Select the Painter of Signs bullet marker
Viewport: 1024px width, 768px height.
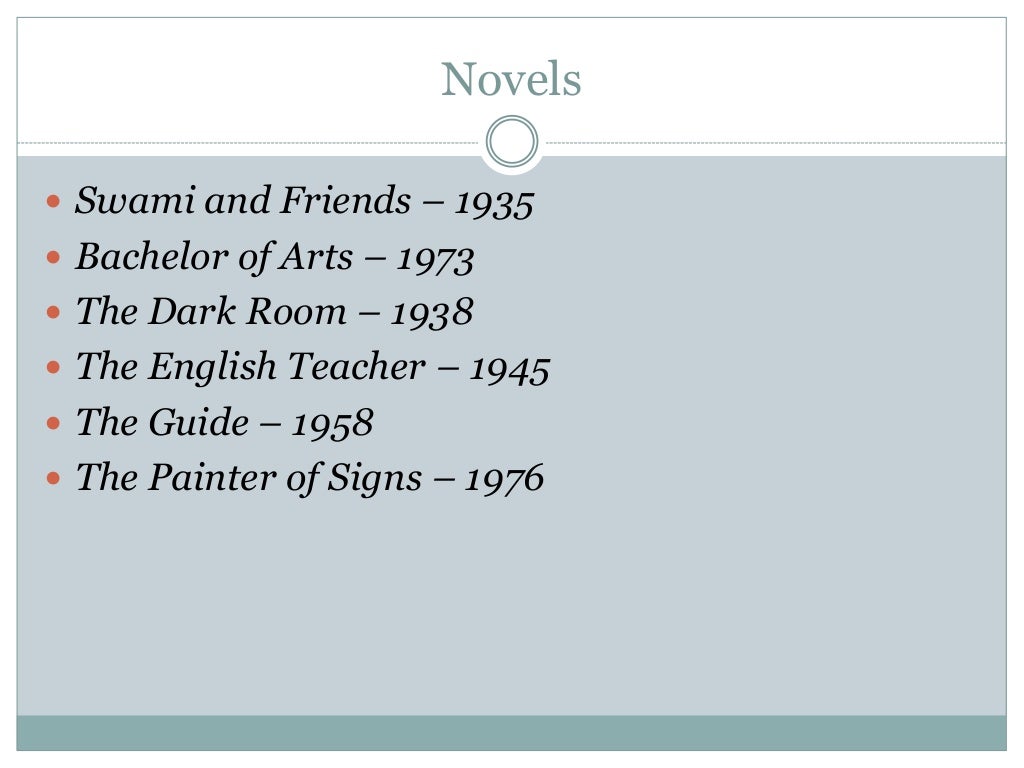(54, 478)
